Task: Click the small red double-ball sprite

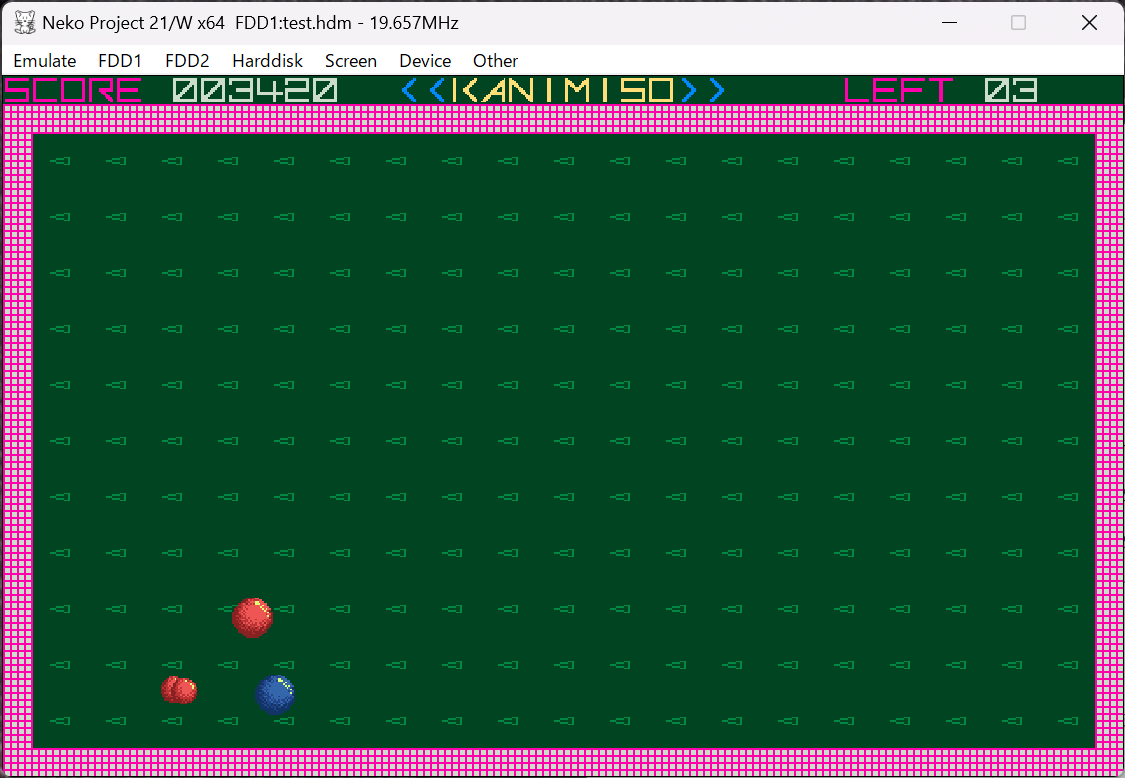Action: [x=179, y=690]
